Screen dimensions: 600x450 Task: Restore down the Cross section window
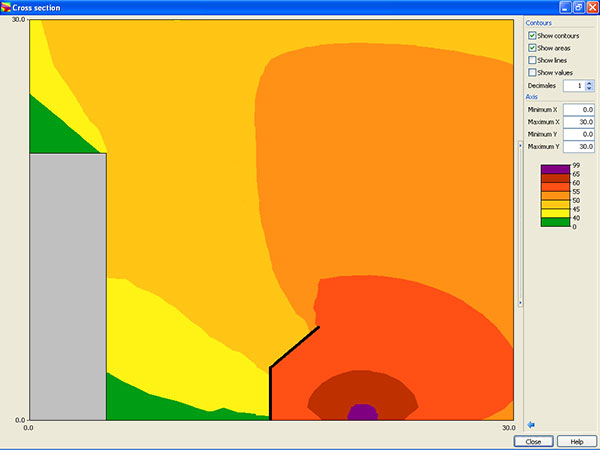click(x=579, y=7)
